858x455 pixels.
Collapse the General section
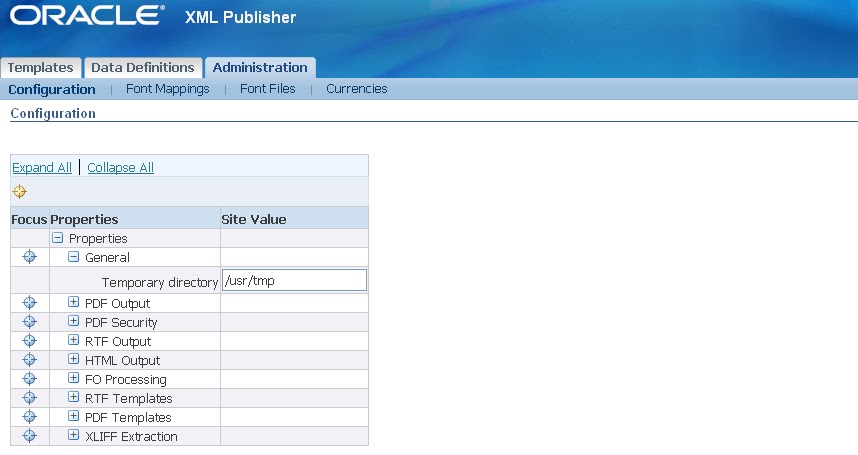73,256
